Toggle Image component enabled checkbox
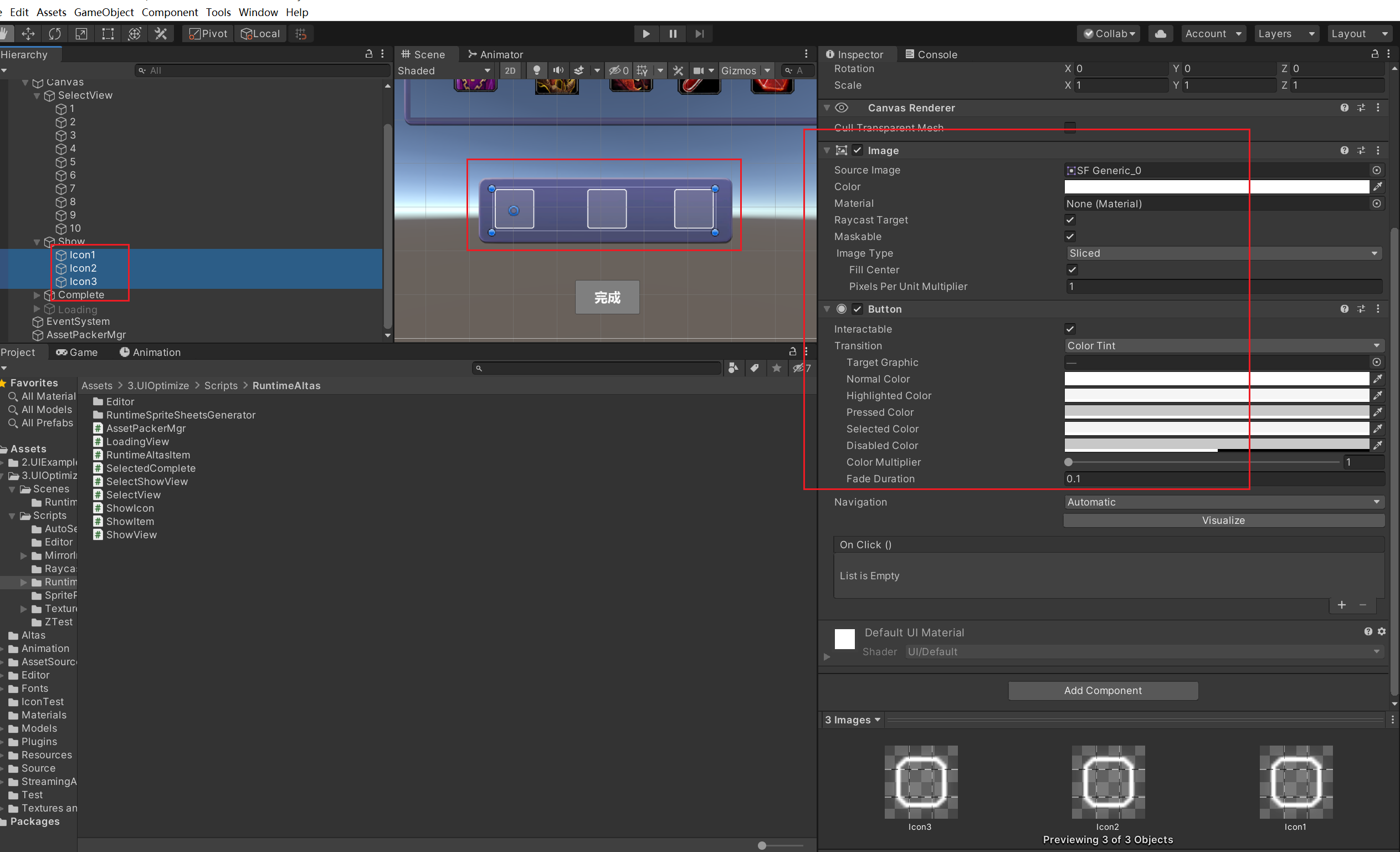 tap(858, 150)
